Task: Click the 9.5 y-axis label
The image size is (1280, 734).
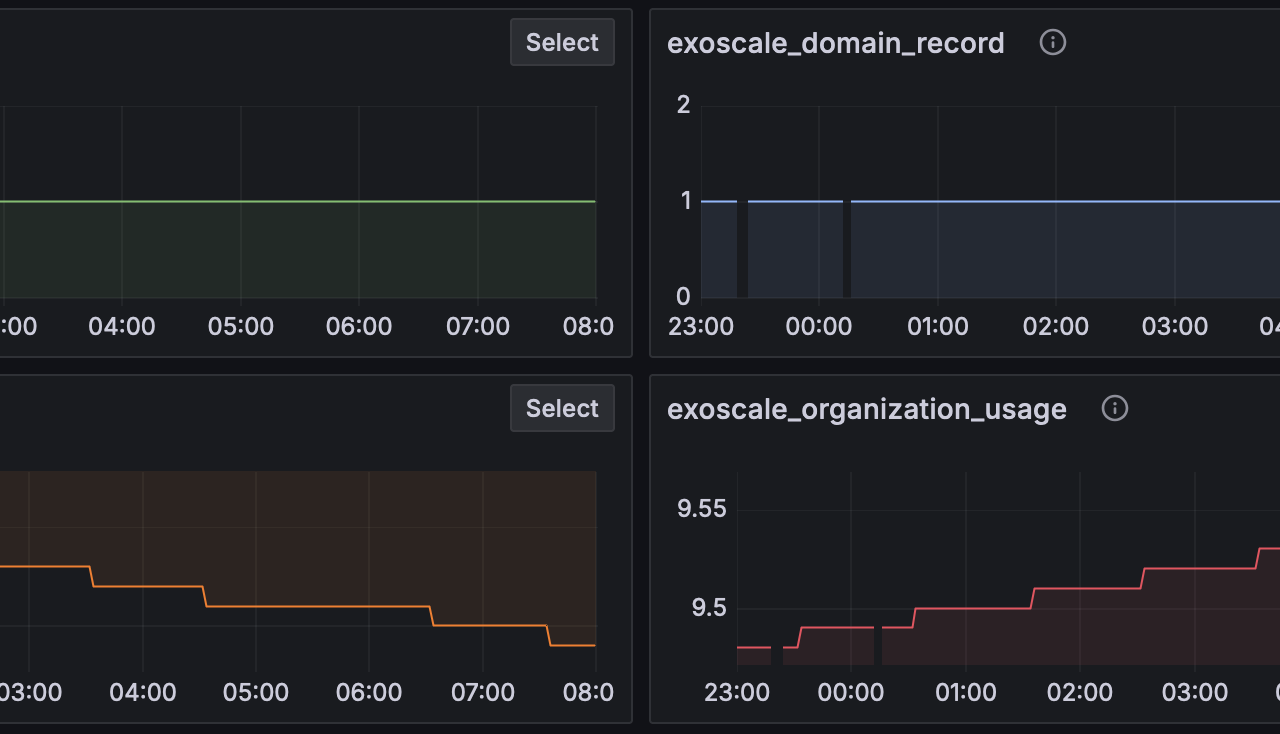Action: pos(708,608)
